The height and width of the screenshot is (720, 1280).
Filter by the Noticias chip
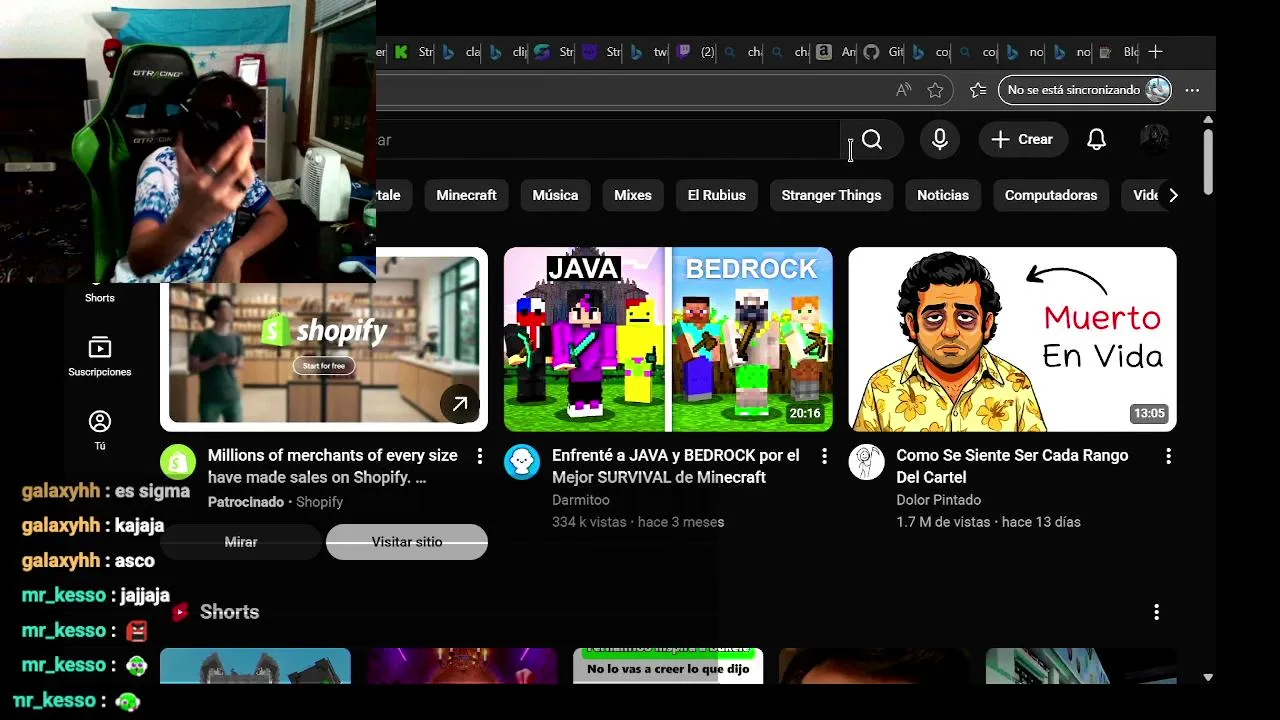coord(943,195)
